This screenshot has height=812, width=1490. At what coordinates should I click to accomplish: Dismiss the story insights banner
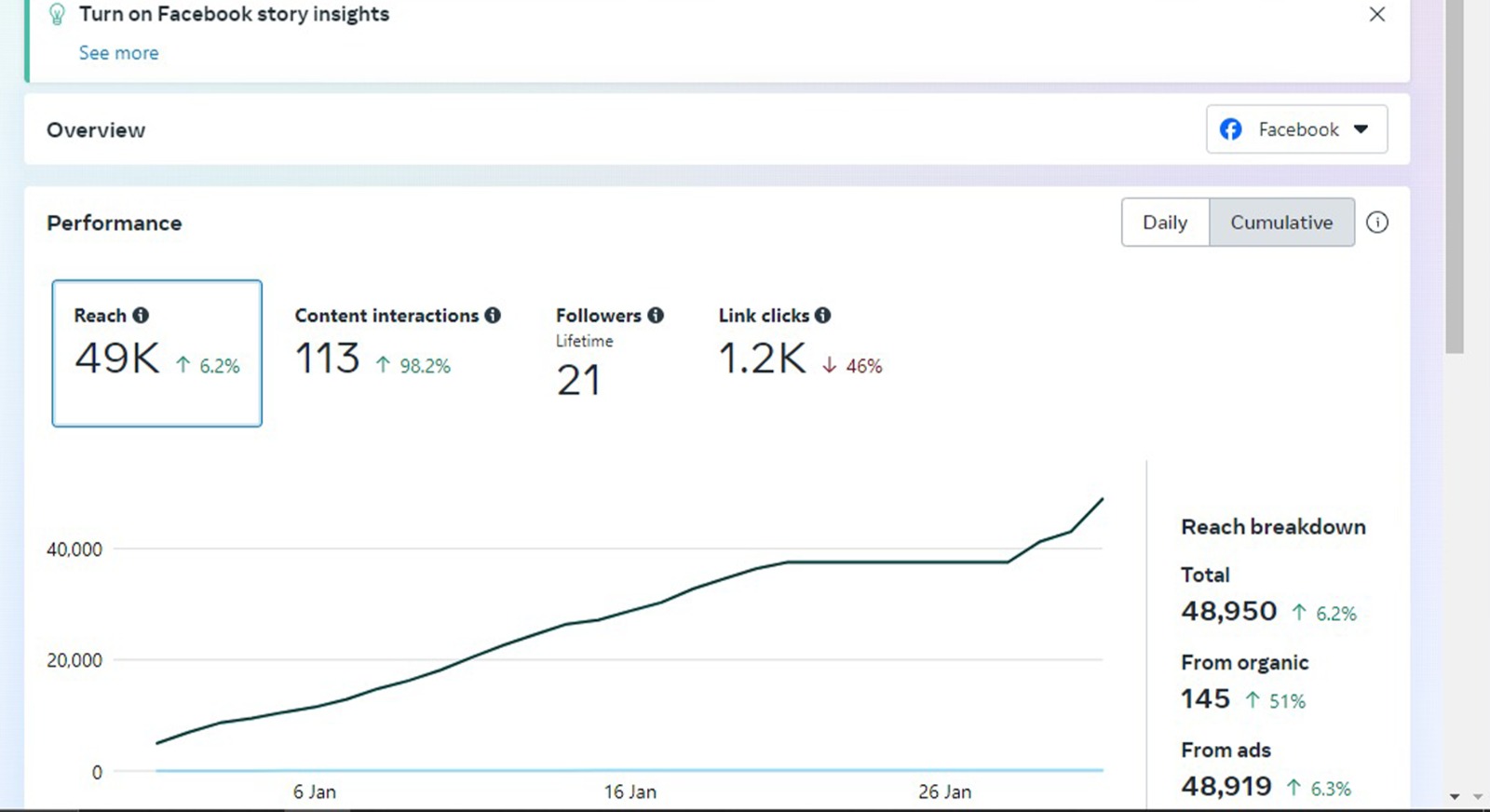click(x=1376, y=15)
